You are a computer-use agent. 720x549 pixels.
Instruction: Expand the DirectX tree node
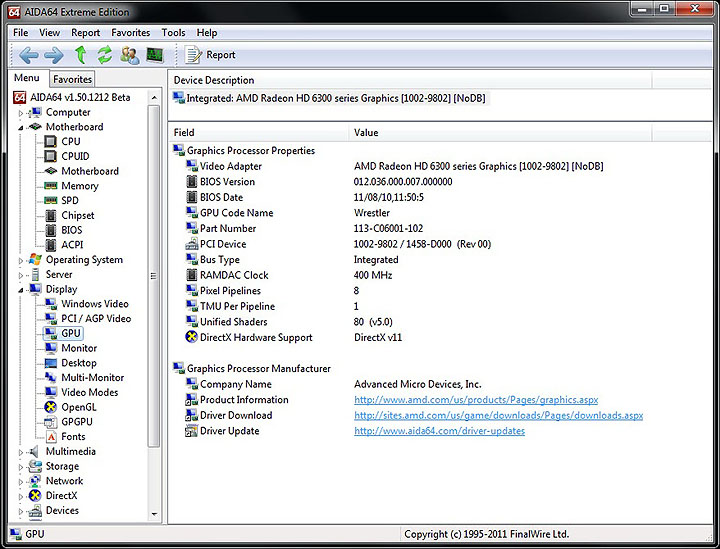20,496
